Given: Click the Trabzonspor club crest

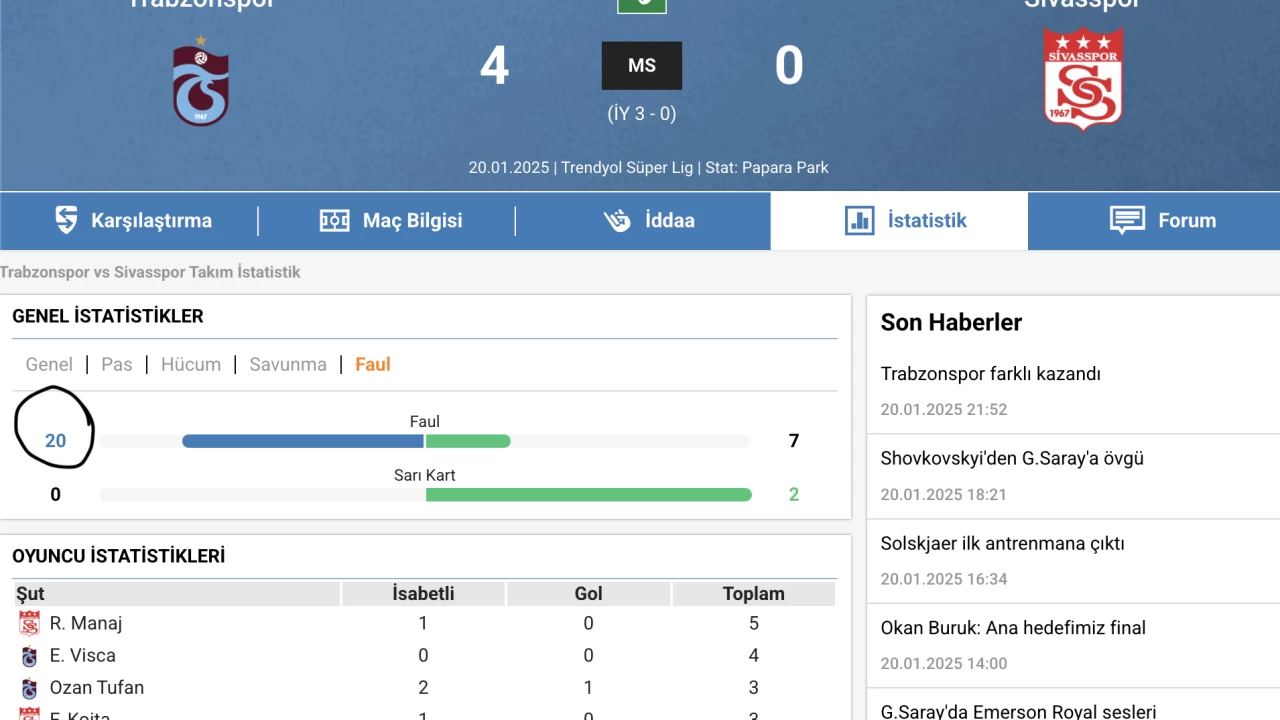Looking at the screenshot, I should click(x=201, y=82).
